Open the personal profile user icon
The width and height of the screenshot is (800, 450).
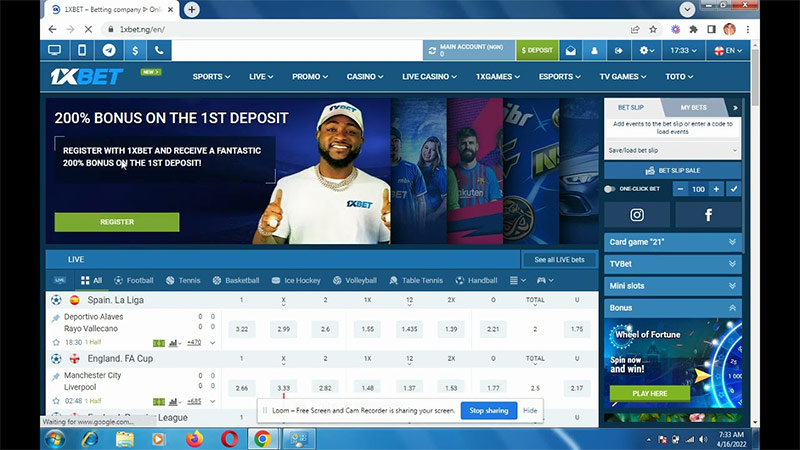pos(594,51)
